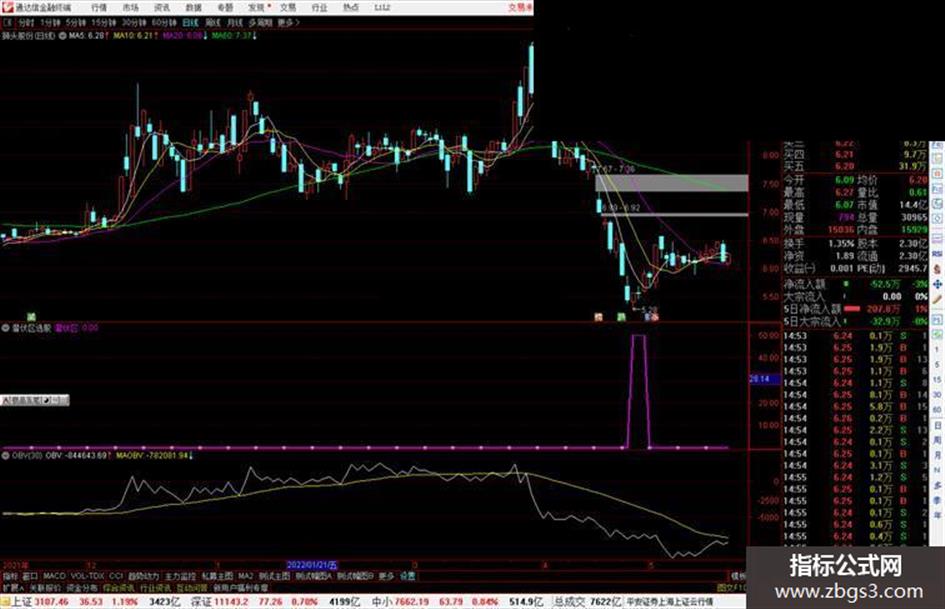
Task: Click the 周 weekly shortcut in right sidebar
Action: (x=937, y=440)
